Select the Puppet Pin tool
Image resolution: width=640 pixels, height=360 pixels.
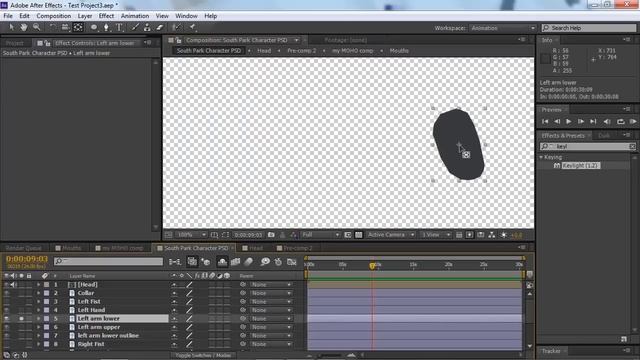click(192, 27)
